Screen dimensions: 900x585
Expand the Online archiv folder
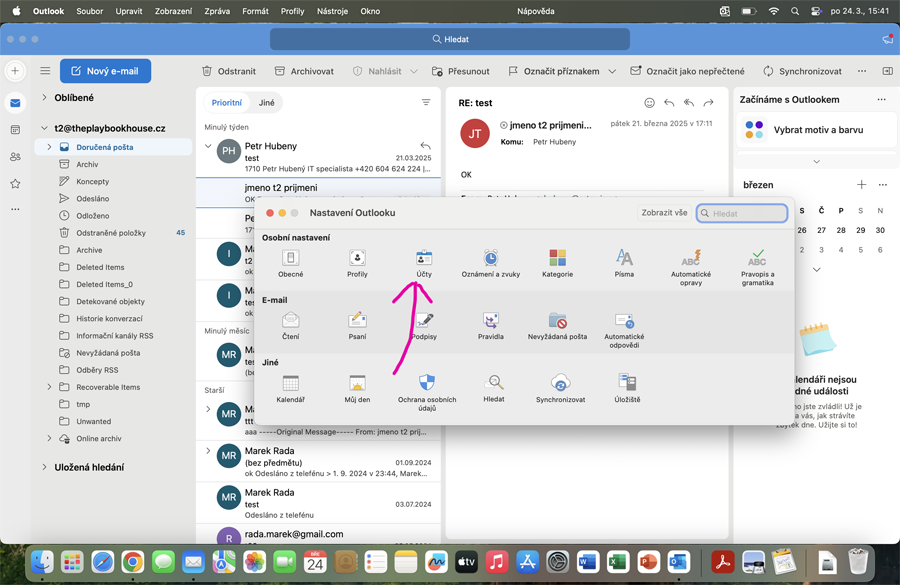(49, 438)
